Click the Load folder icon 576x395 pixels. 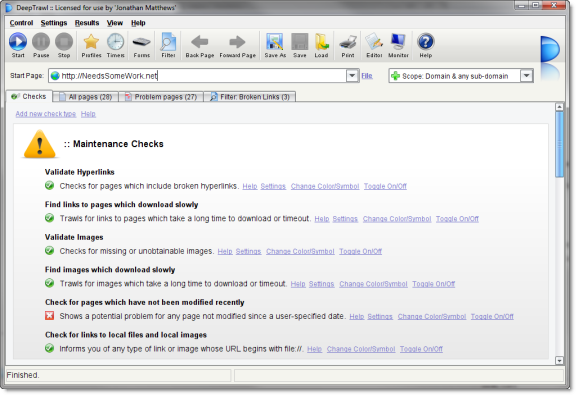(321, 45)
